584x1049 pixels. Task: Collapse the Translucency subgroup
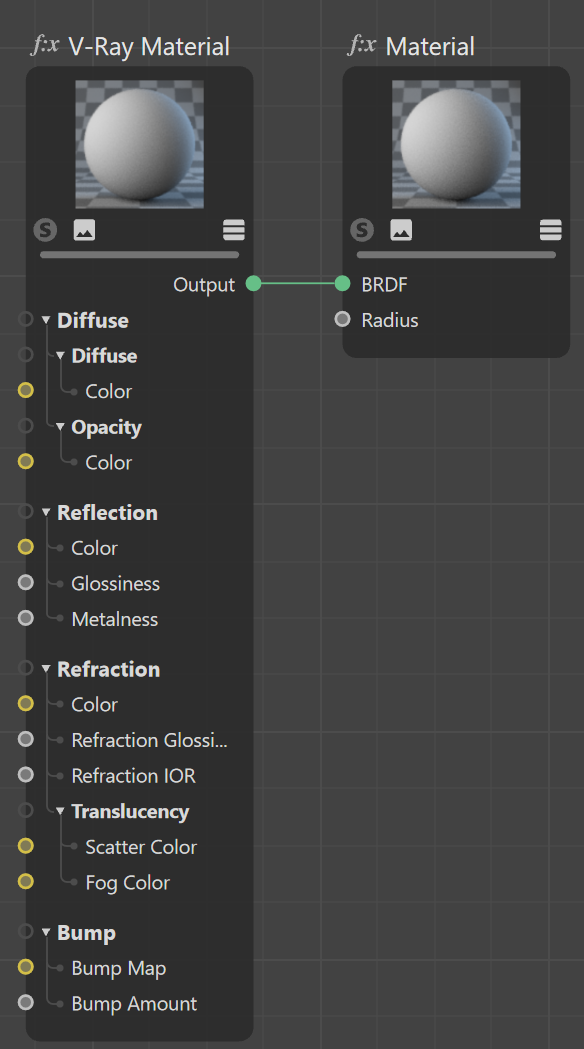[60, 812]
